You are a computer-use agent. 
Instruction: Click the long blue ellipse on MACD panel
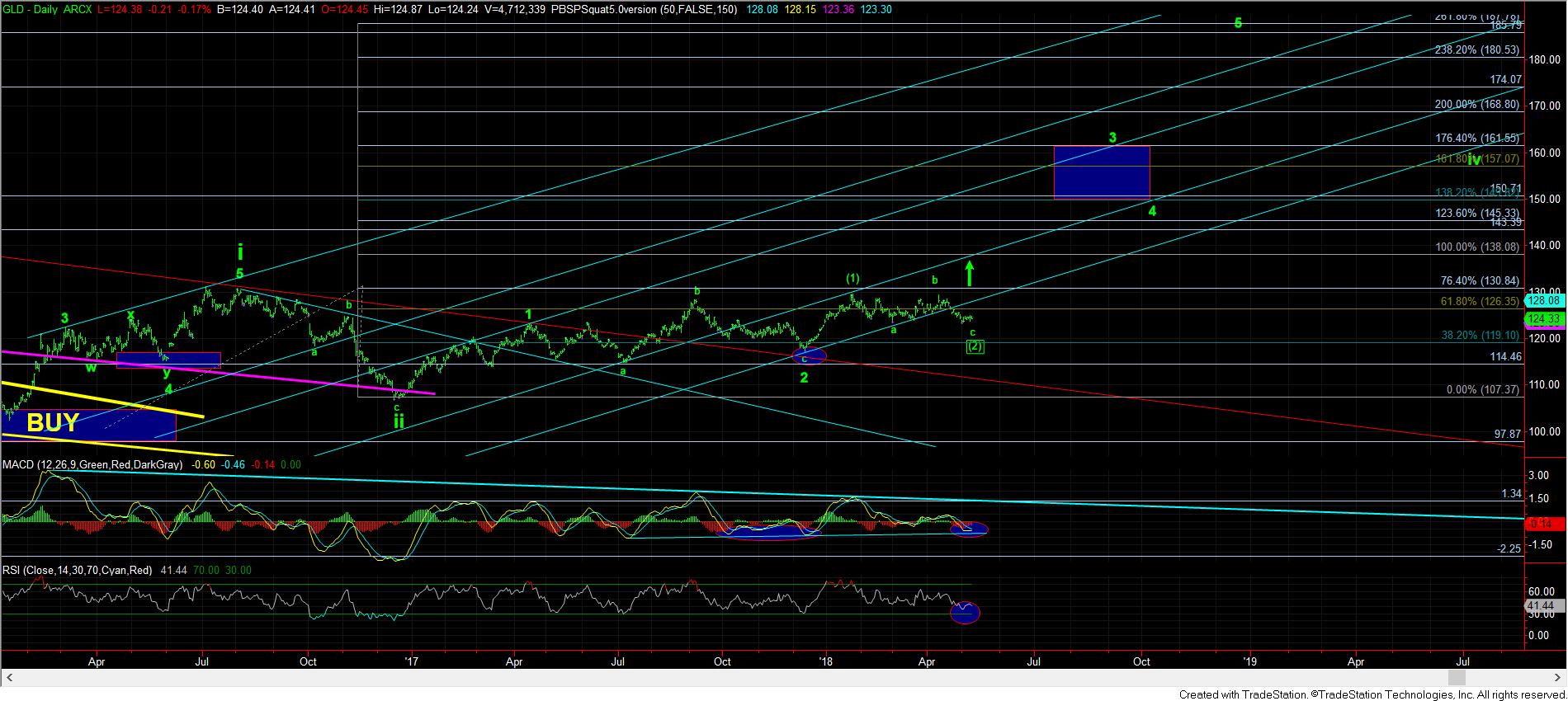(767, 532)
